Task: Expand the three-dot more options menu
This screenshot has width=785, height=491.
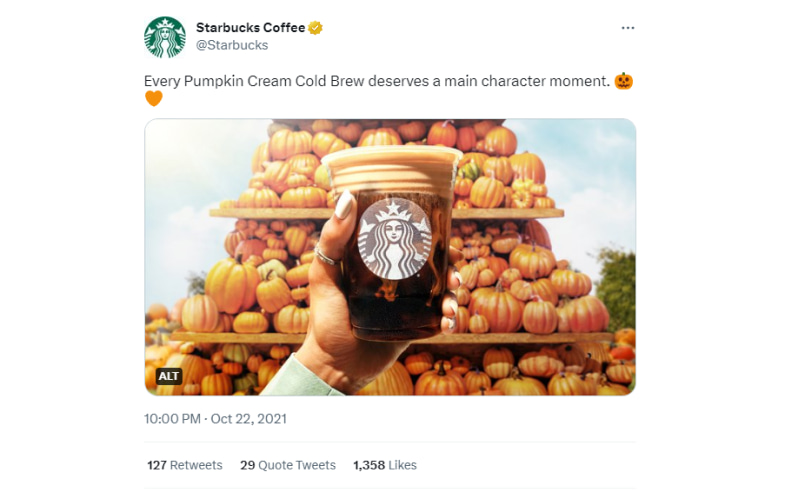Action: point(628,28)
